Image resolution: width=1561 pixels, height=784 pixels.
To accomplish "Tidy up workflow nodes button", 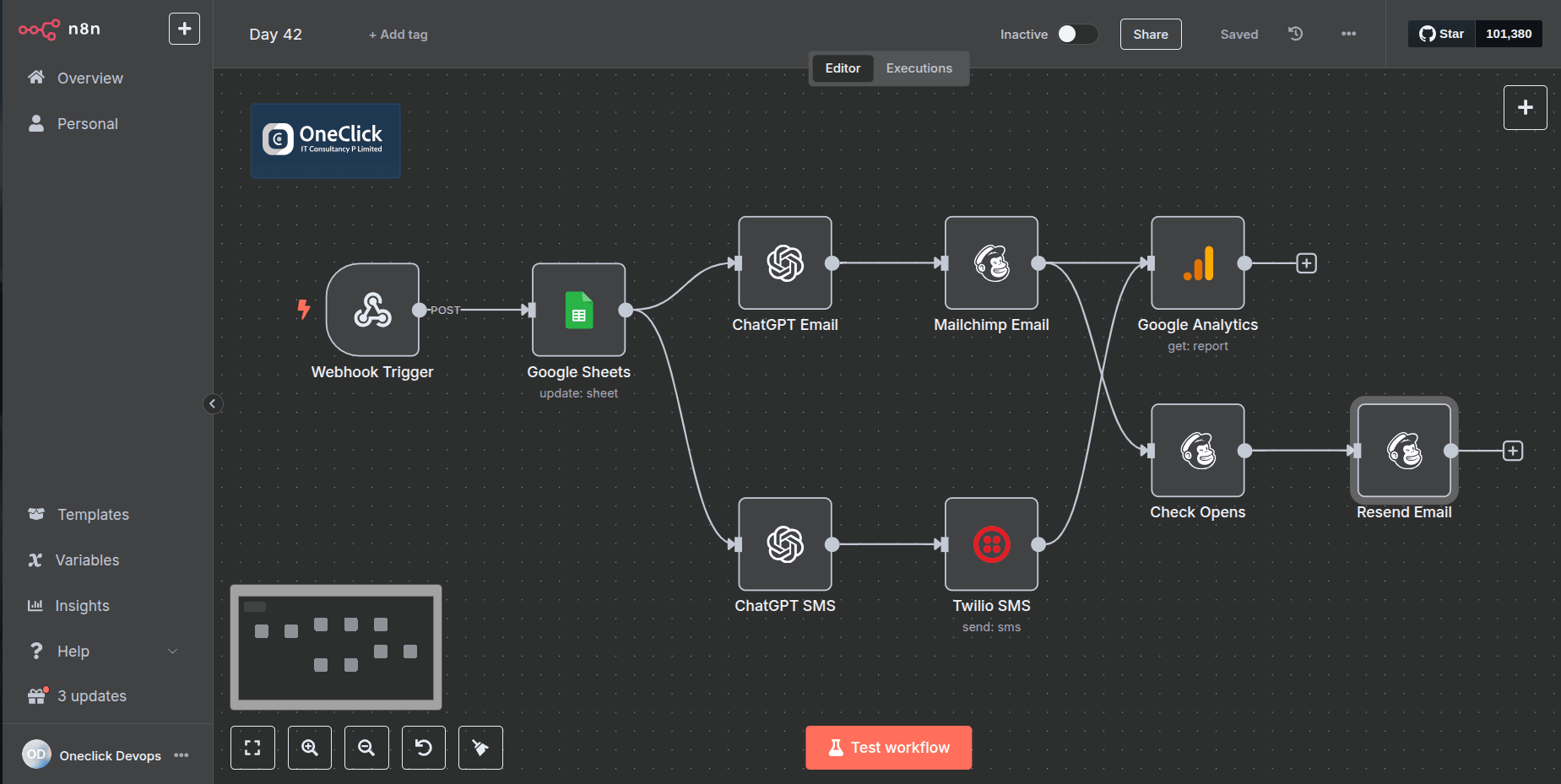I will [480, 748].
